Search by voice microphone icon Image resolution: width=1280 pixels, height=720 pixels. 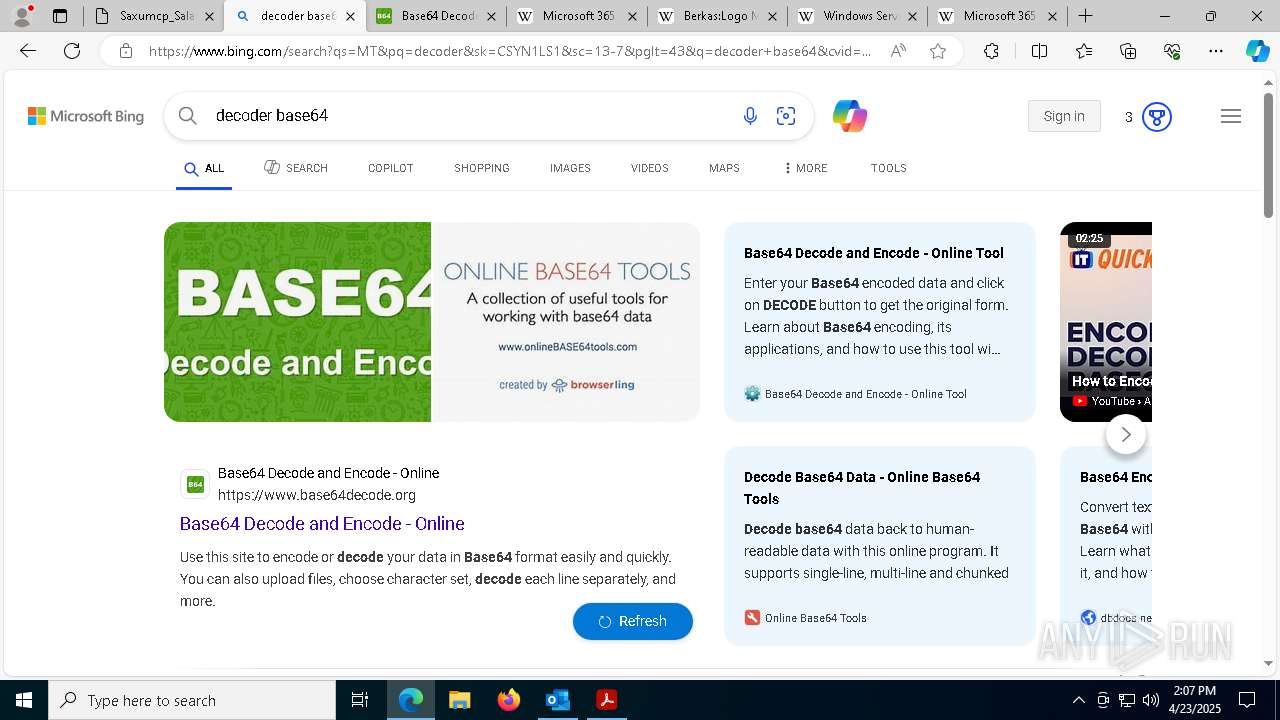coord(750,116)
